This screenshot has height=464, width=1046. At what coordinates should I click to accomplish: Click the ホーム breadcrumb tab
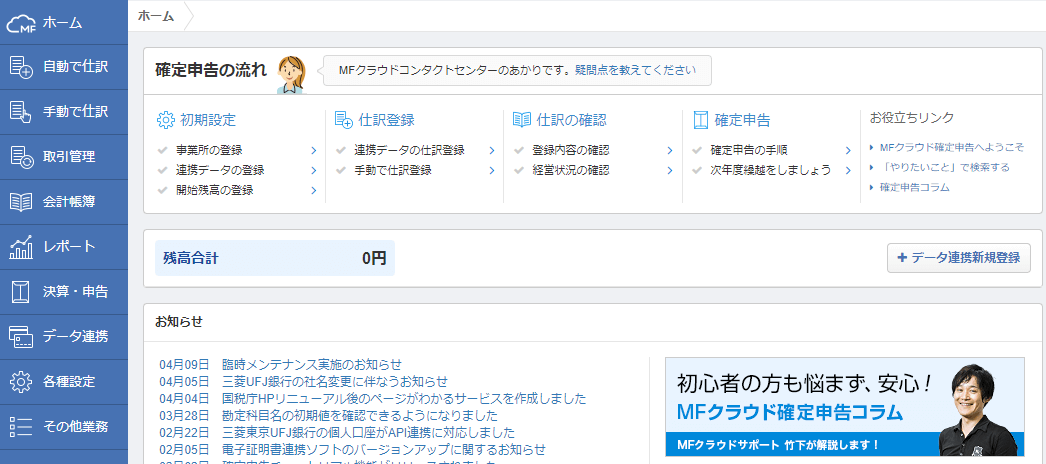point(155,16)
